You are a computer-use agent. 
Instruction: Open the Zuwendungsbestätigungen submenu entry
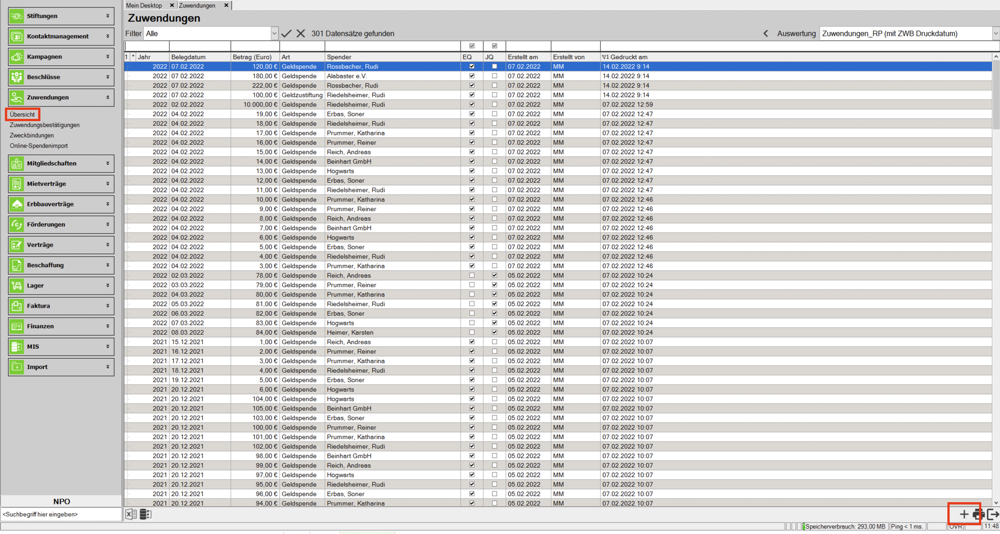[x=45, y=125]
